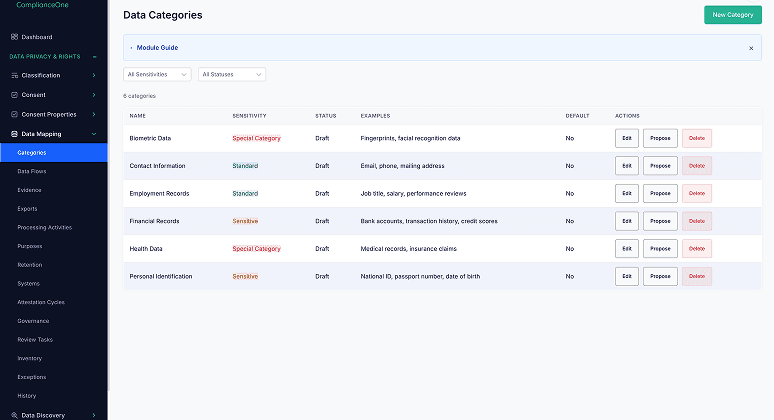774x420 pixels.
Task: Click the Consent Properties icon
Action: pyautogui.click(x=14, y=115)
